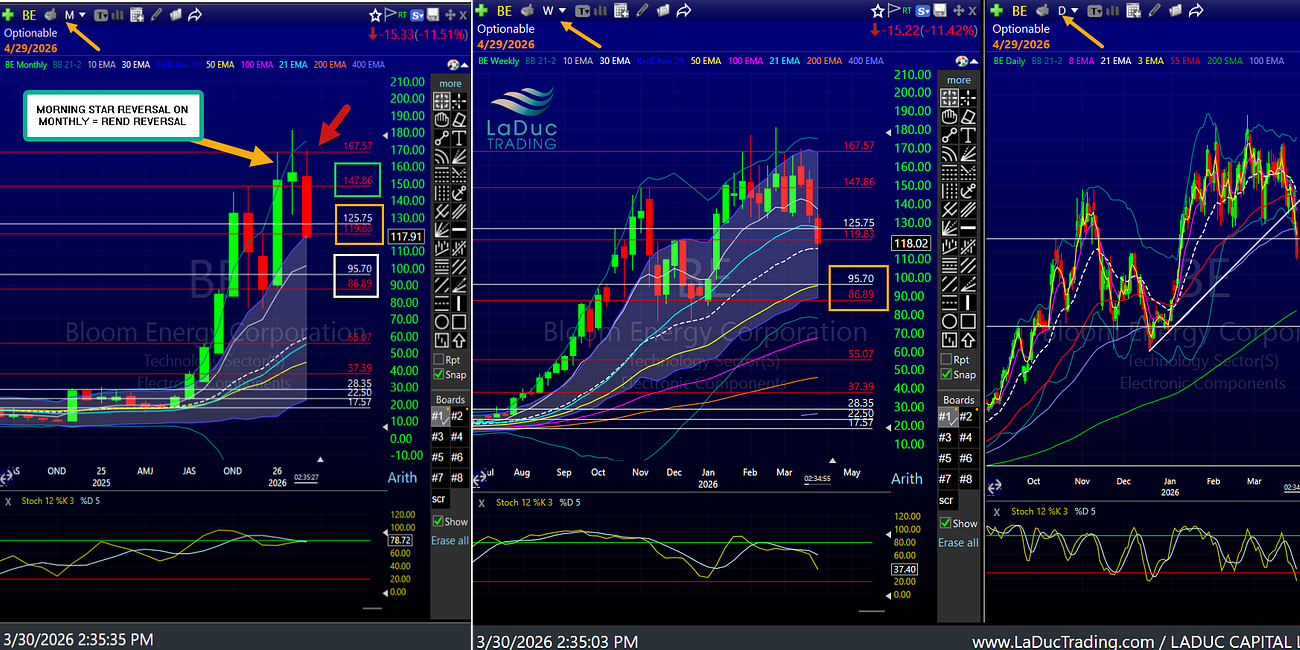Select the square drawing tool in Monthly palette
The width and height of the screenshot is (1300, 650).
tap(459, 322)
